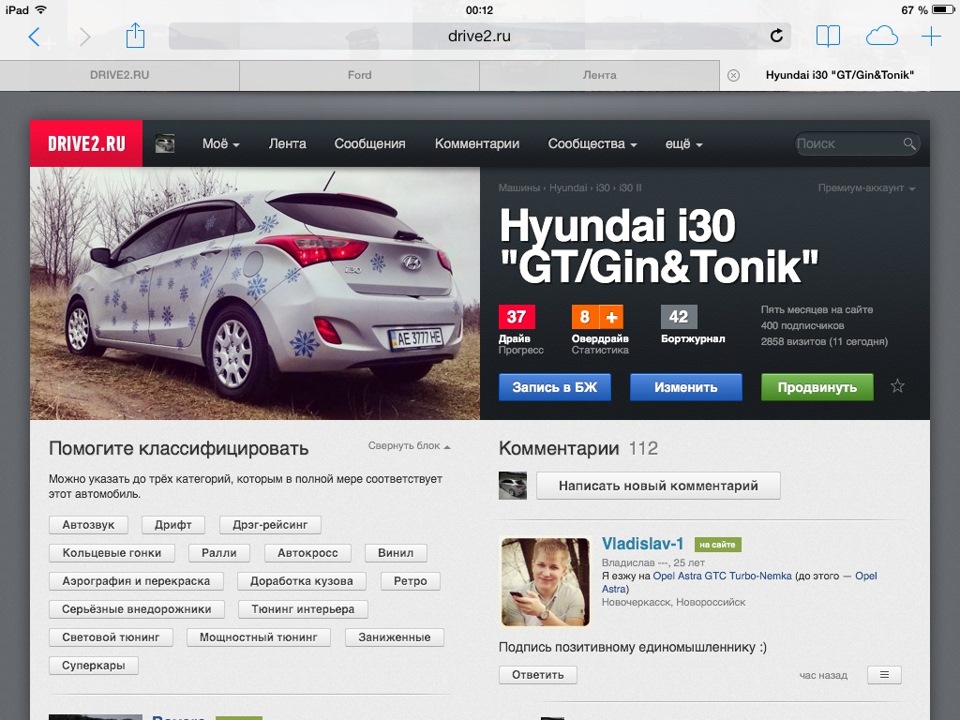Focus the drive2.ru address bar
Screen dimensions: 960x720
pos(479,36)
